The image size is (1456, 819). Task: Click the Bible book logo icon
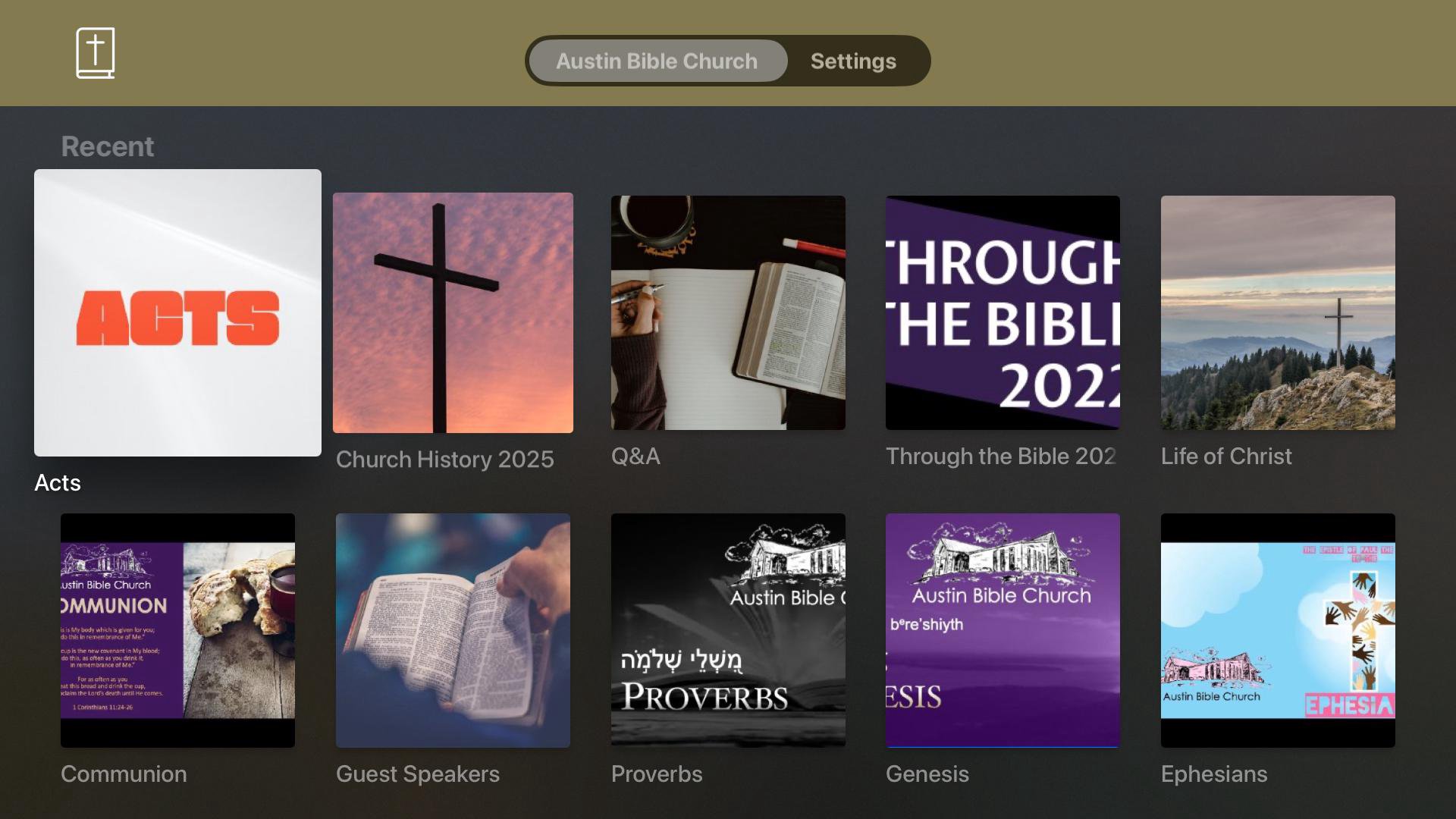(96, 53)
